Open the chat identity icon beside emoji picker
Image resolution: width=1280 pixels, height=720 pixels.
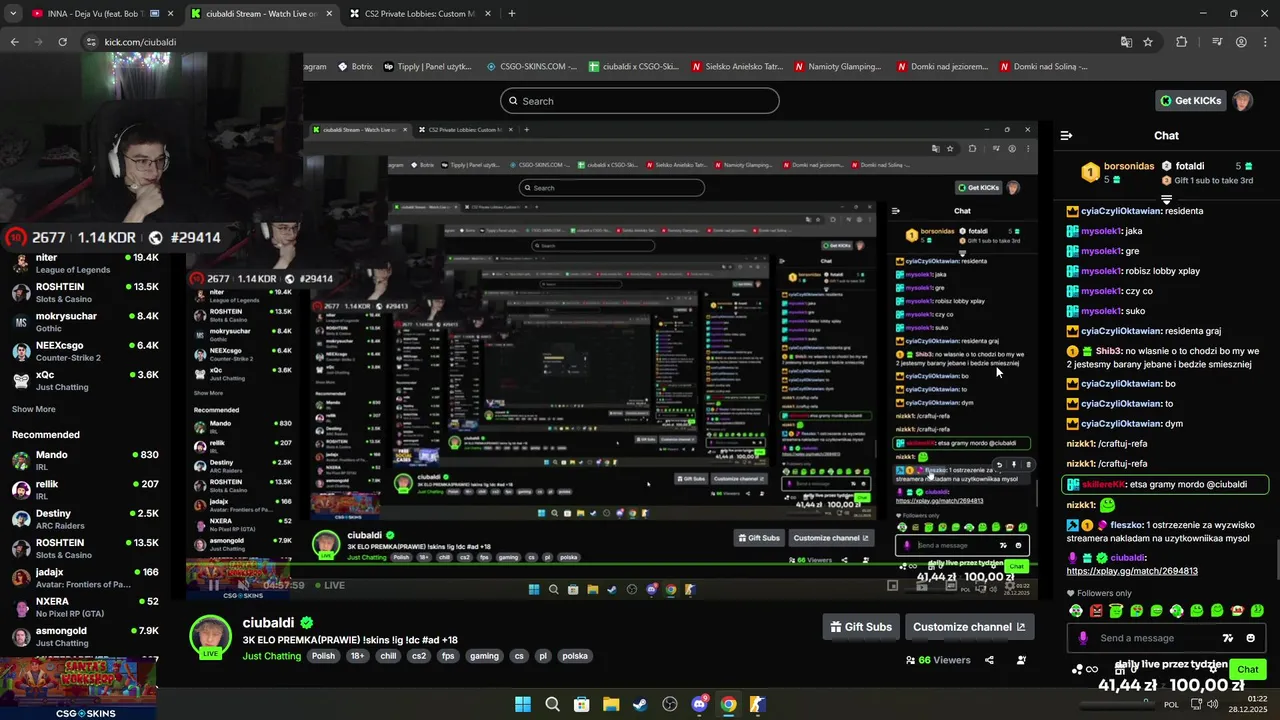click(x=1228, y=638)
